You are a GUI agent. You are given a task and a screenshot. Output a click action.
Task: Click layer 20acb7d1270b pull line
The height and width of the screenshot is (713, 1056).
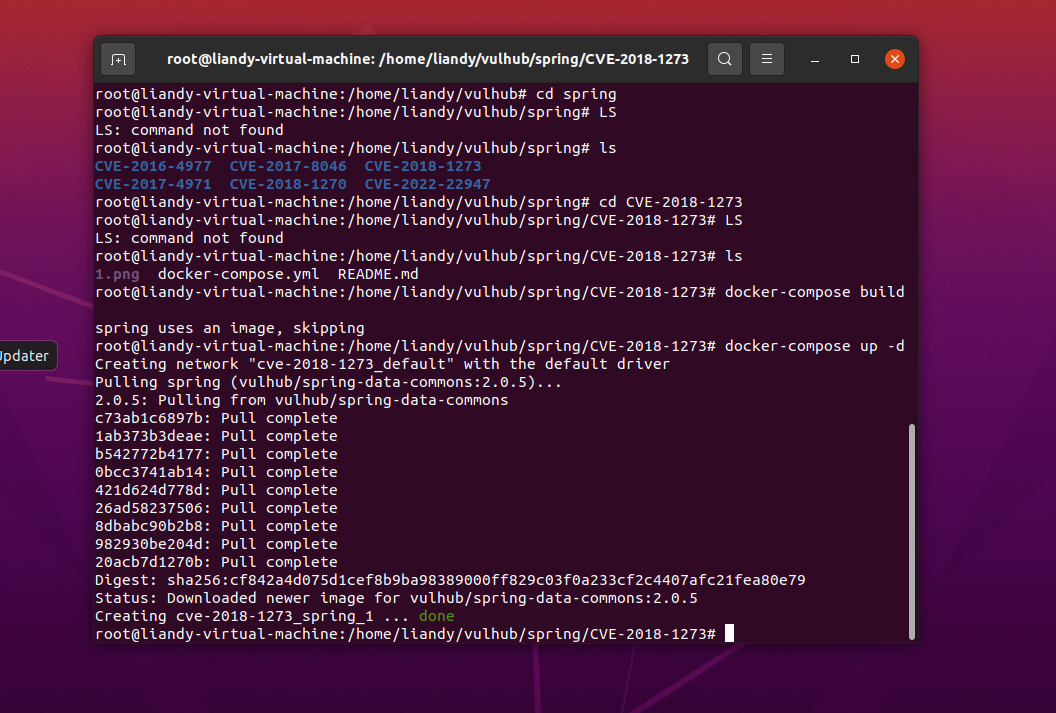pyautogui.click(x=216, y=562)
